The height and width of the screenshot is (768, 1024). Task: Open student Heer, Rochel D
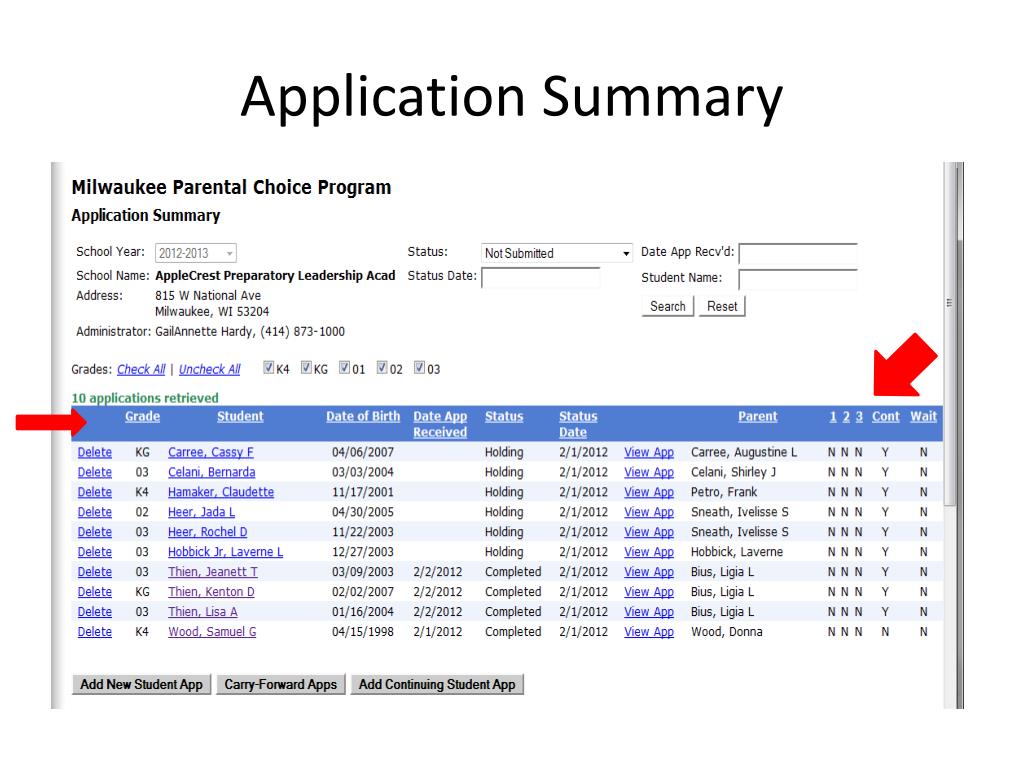click(208, 532)
